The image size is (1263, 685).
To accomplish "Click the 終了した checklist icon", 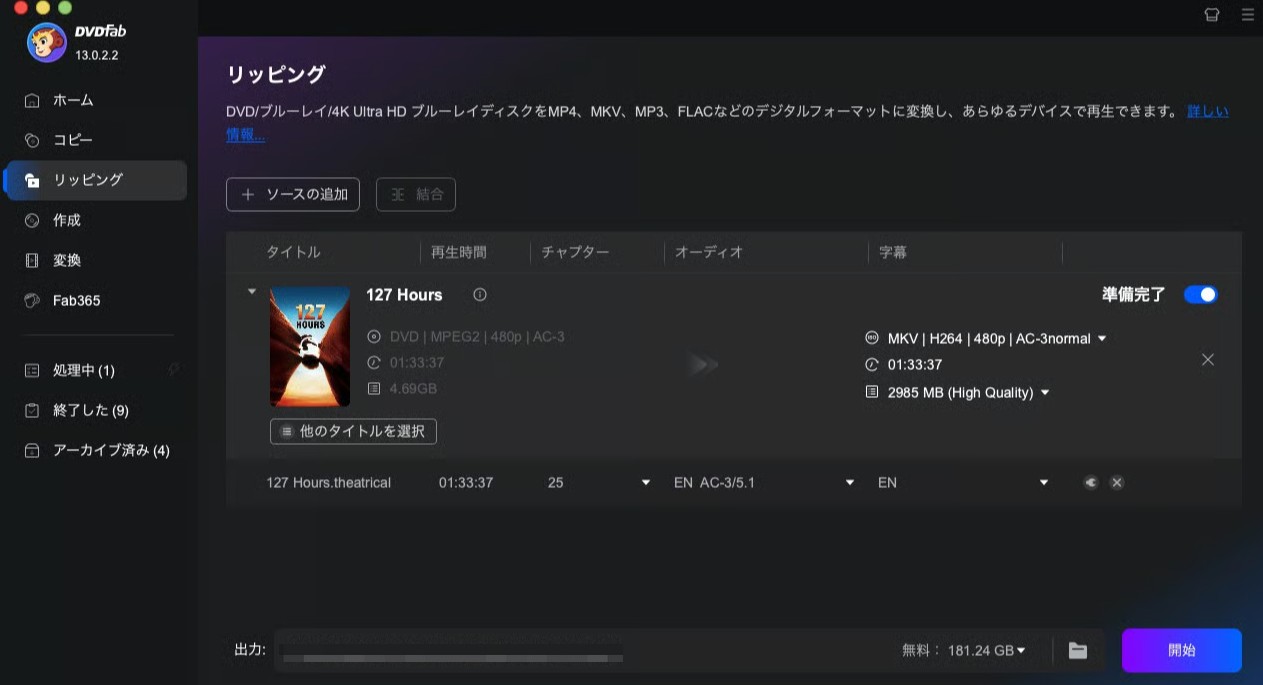I will (32, 410).
